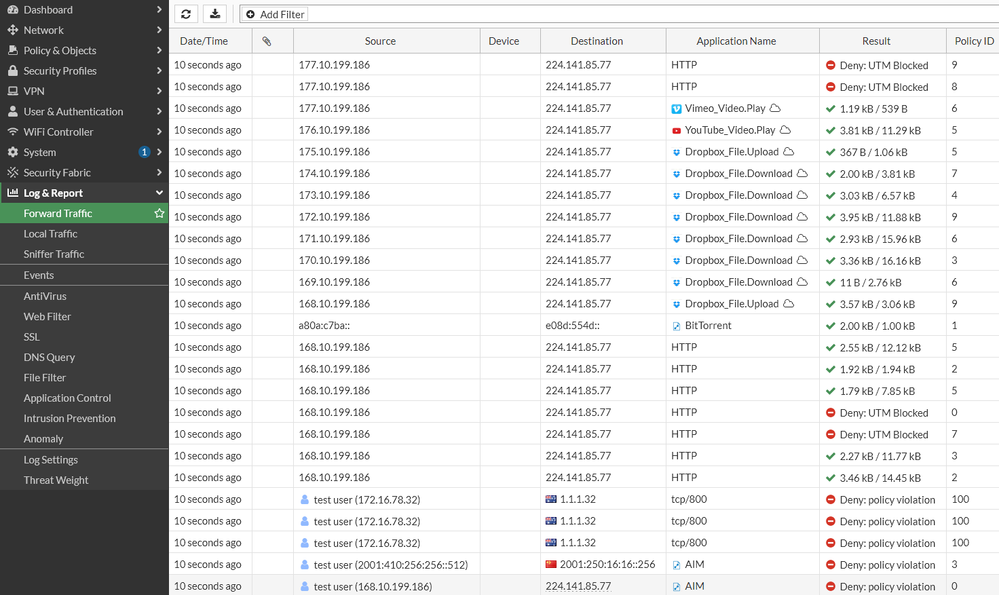This screenshot has width=999, height=595.
Task: Click the AIM icon in 2001:250:16:16::256 row
Action: pos(677,565)
